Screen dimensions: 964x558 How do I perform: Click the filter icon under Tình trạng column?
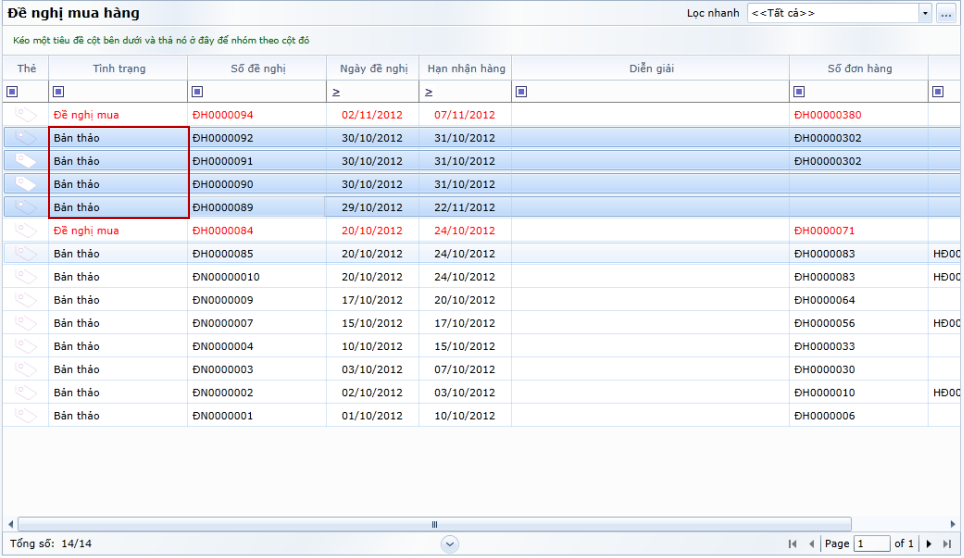pyautogui.click(x=58, y=92)
